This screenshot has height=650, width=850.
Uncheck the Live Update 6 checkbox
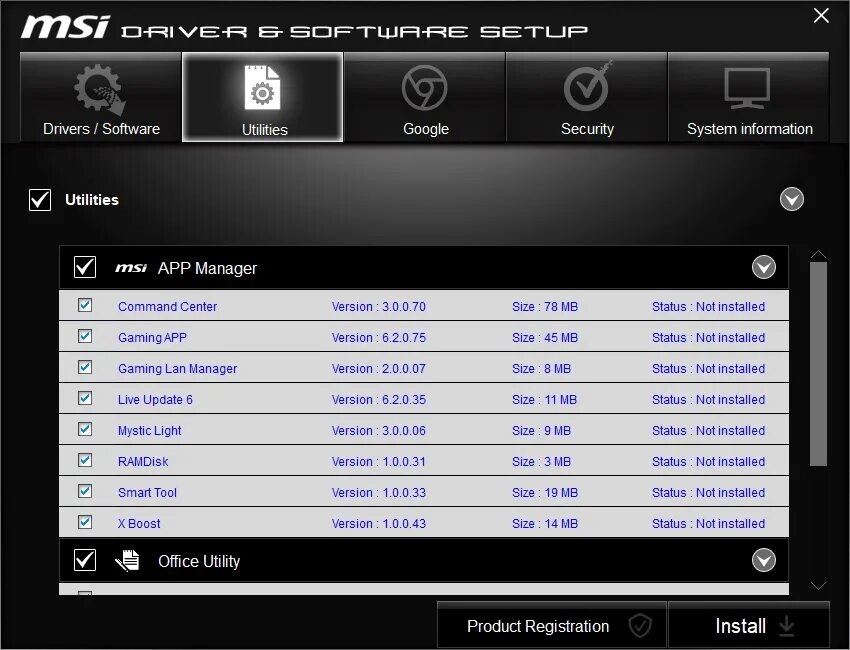pos(85,398)
